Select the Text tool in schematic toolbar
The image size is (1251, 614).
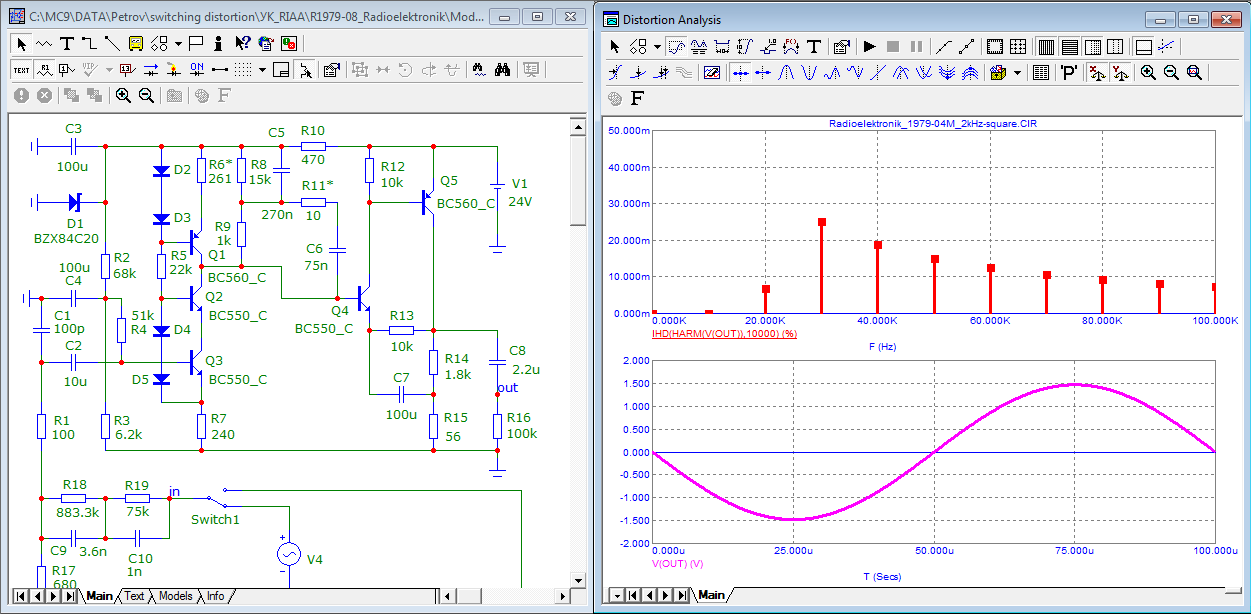(67, 43)
